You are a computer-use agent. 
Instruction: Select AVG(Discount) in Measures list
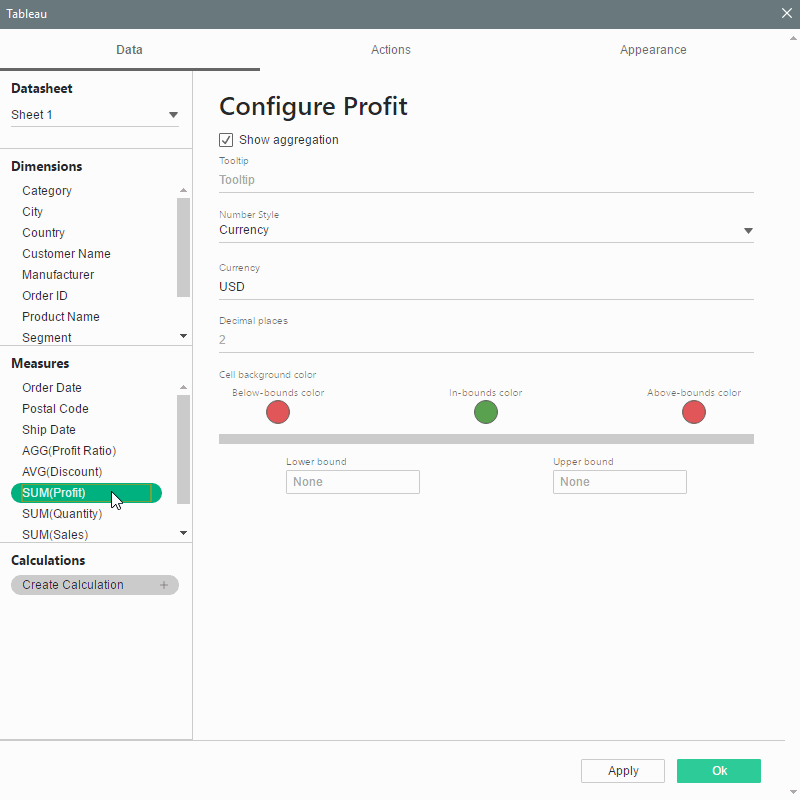coord(62,472)
